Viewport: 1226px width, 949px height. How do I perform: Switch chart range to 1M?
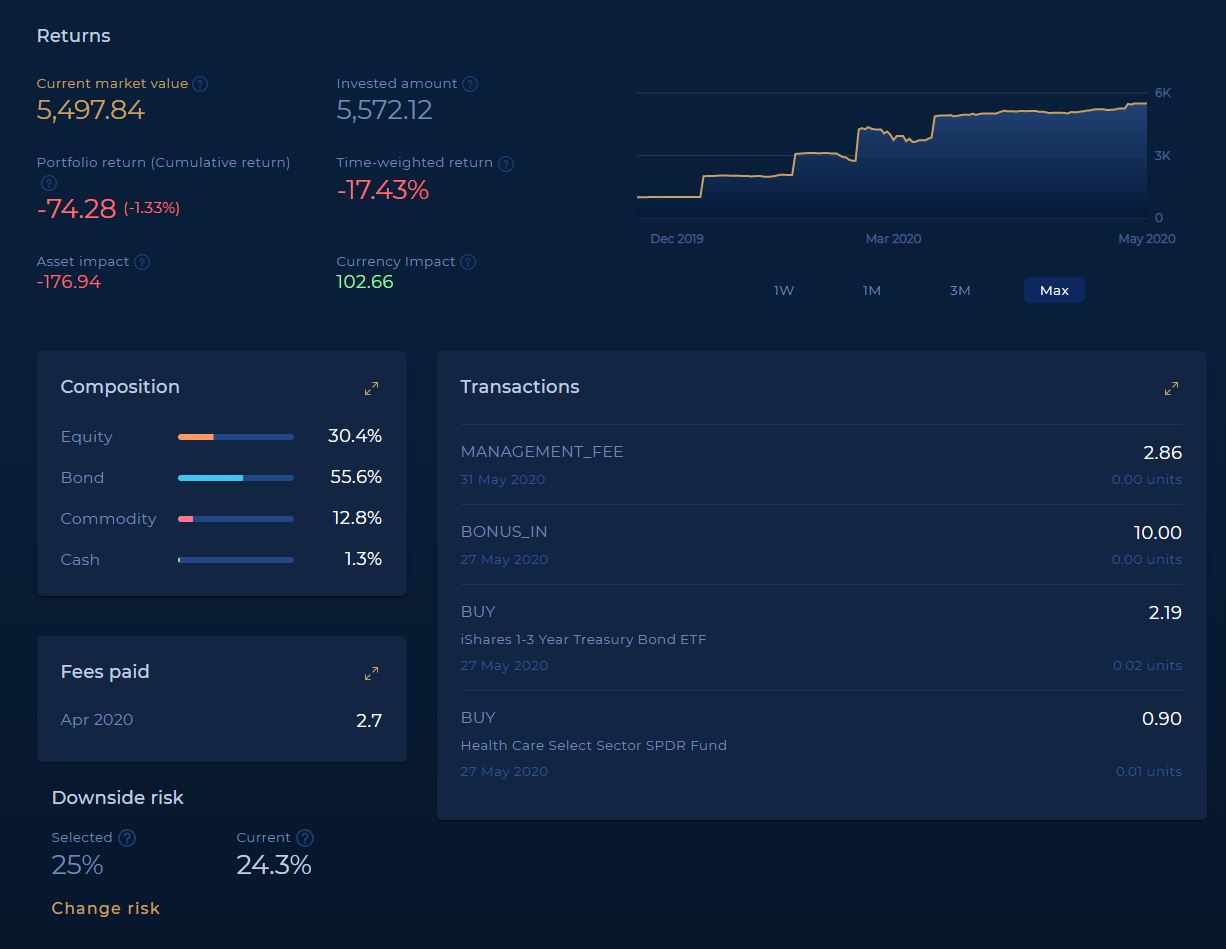(872, 290)
